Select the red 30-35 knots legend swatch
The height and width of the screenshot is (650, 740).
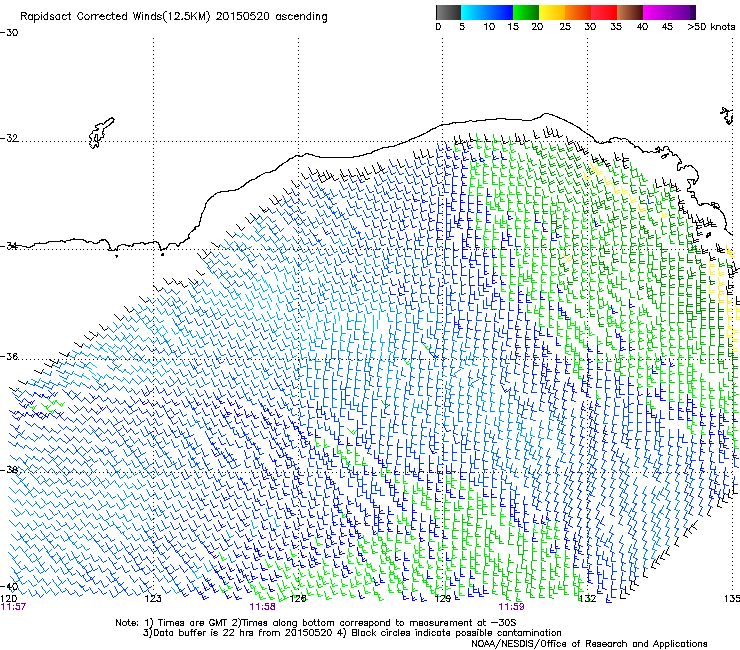tap(604, 12)
